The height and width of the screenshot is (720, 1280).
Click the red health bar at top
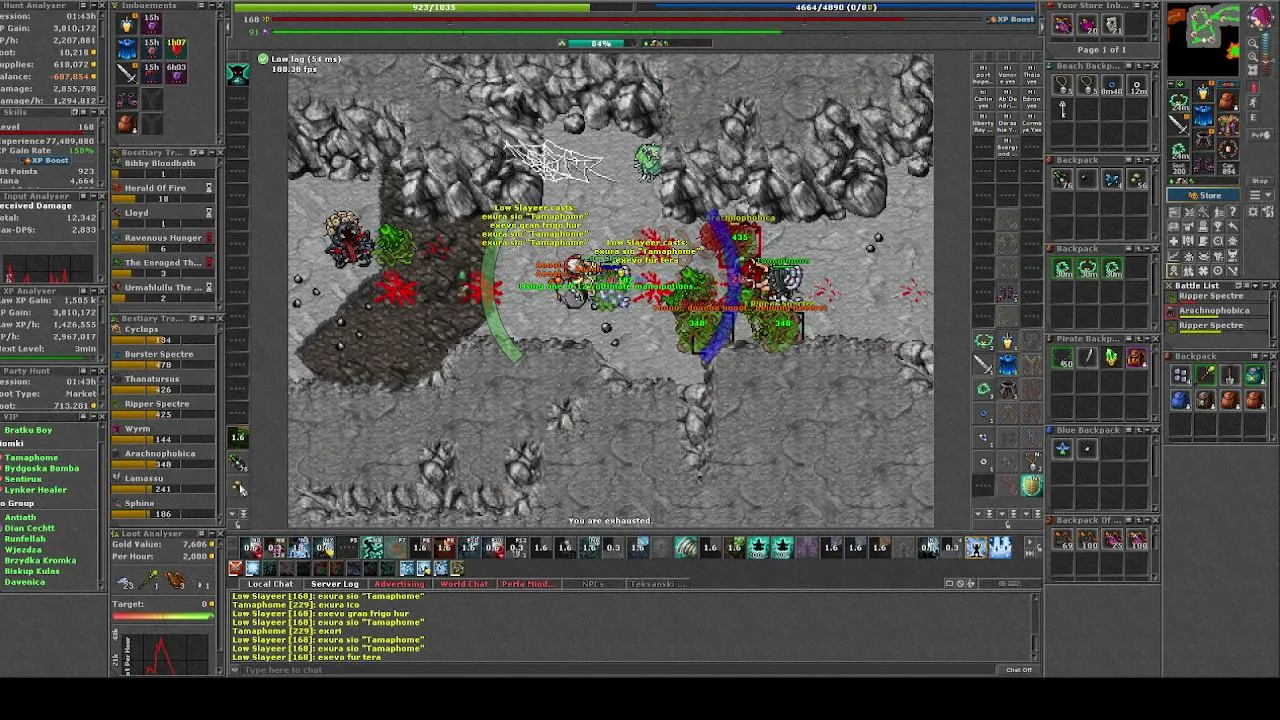pos(631,19)
